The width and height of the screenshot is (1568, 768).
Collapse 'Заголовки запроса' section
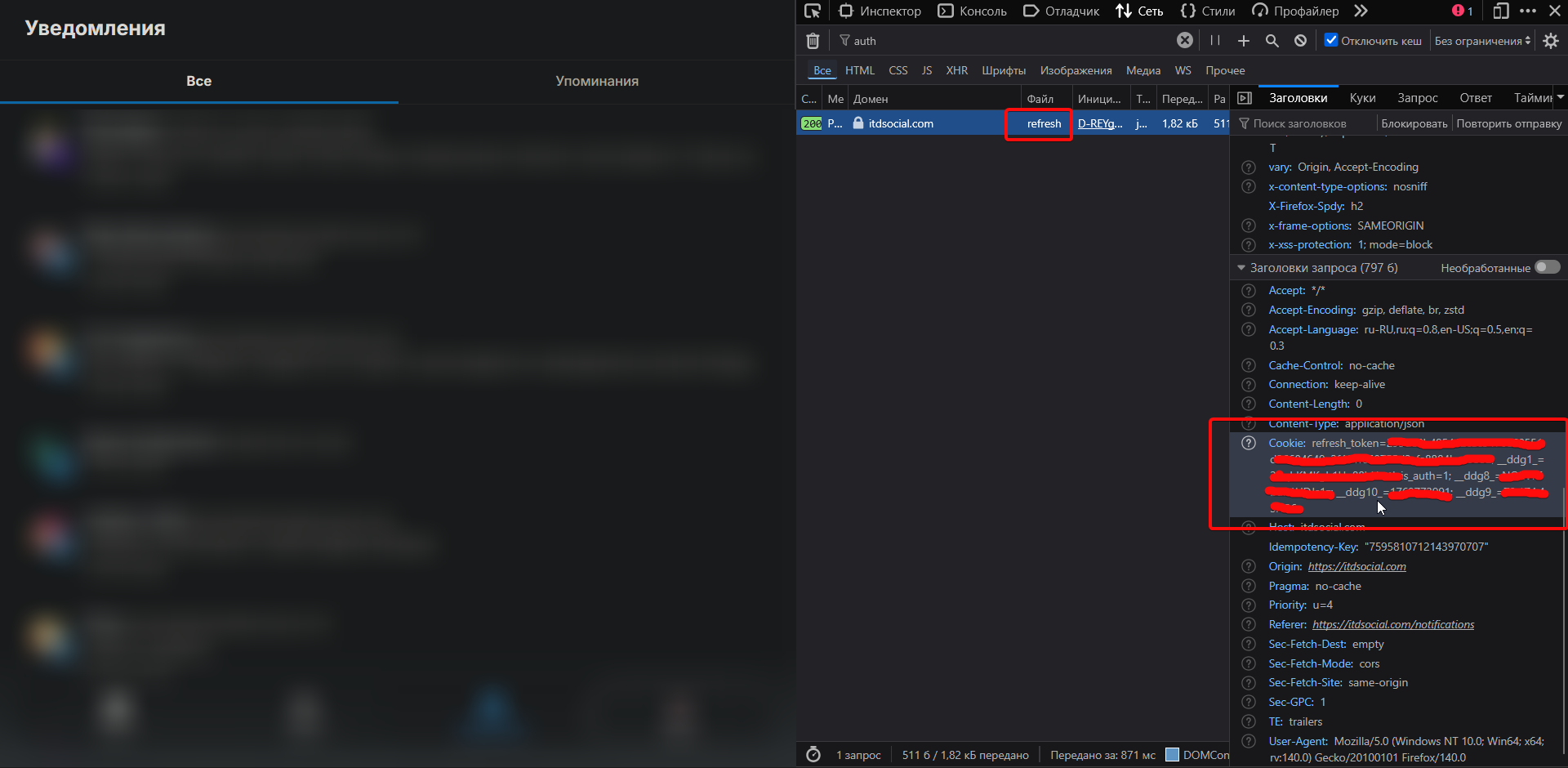coord(1241,268)
